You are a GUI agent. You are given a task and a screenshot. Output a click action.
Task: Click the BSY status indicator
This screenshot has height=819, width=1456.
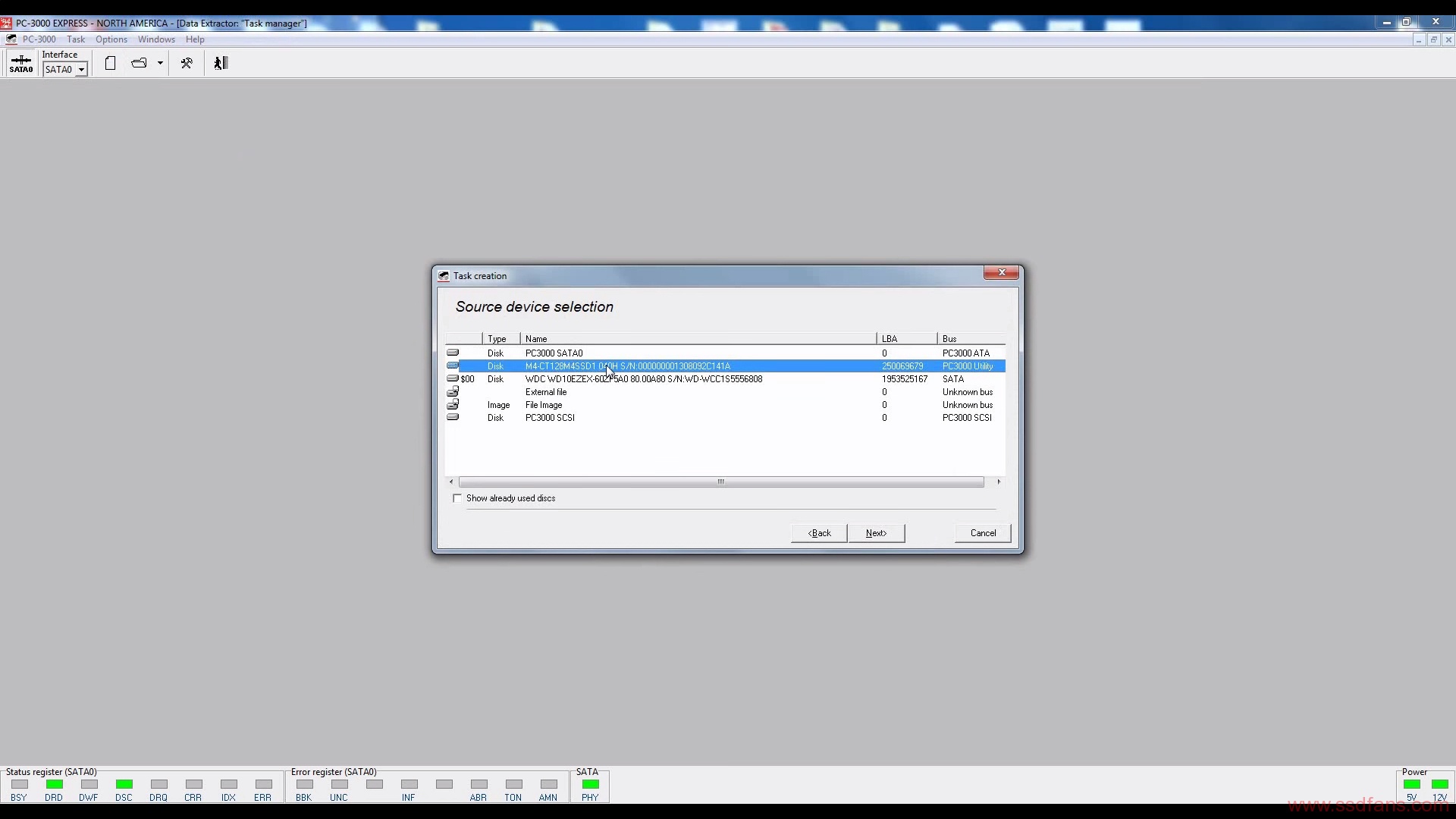pos(20,785)
